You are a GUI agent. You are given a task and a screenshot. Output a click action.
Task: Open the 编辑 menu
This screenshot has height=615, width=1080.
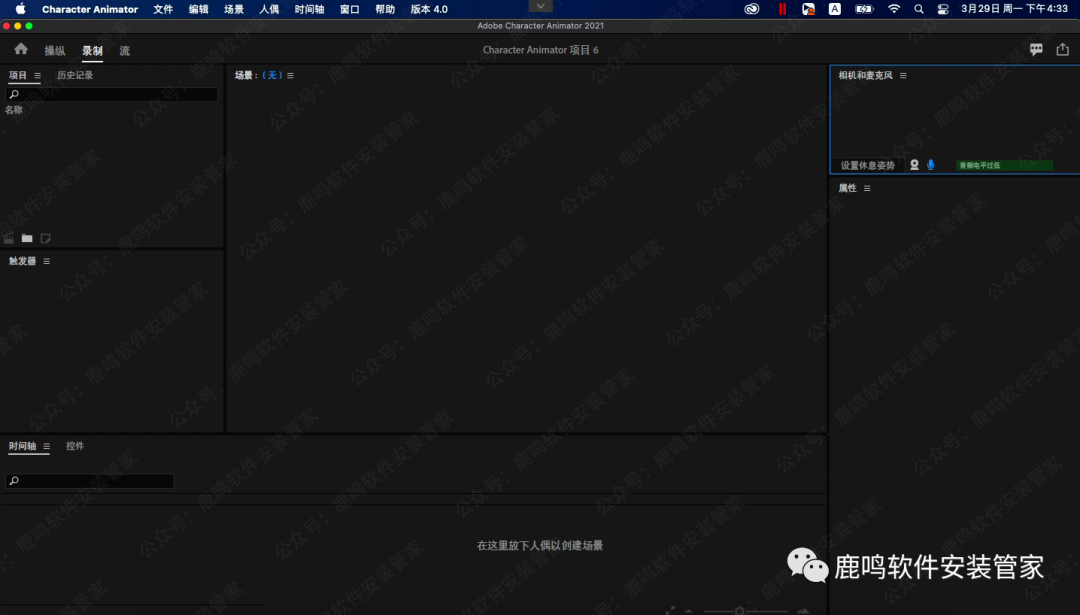[198, 9]
